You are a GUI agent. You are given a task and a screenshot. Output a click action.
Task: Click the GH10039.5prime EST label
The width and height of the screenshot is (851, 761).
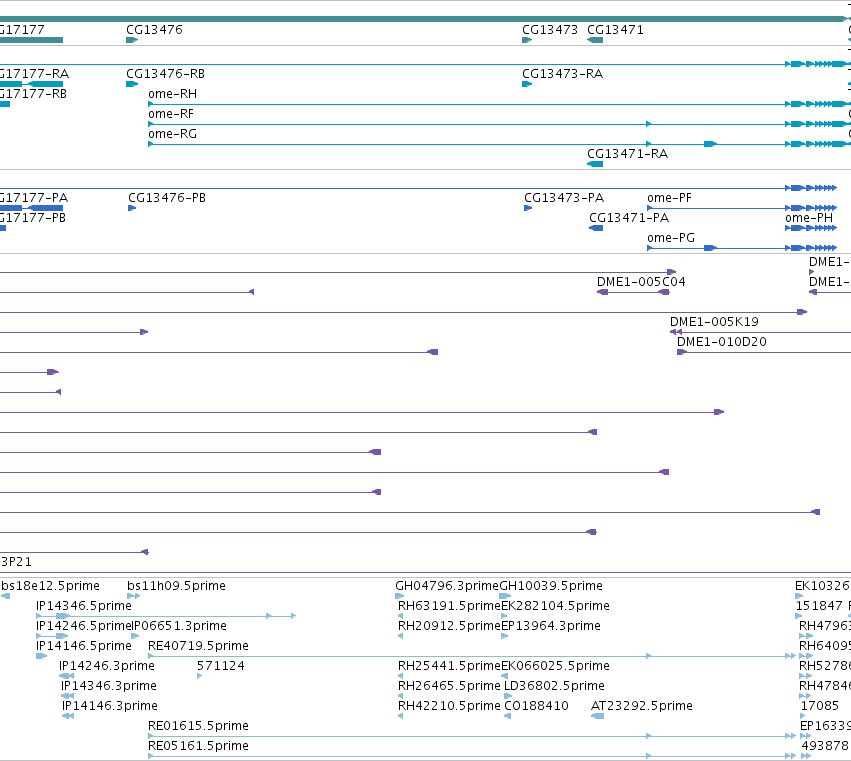(551, 586)
